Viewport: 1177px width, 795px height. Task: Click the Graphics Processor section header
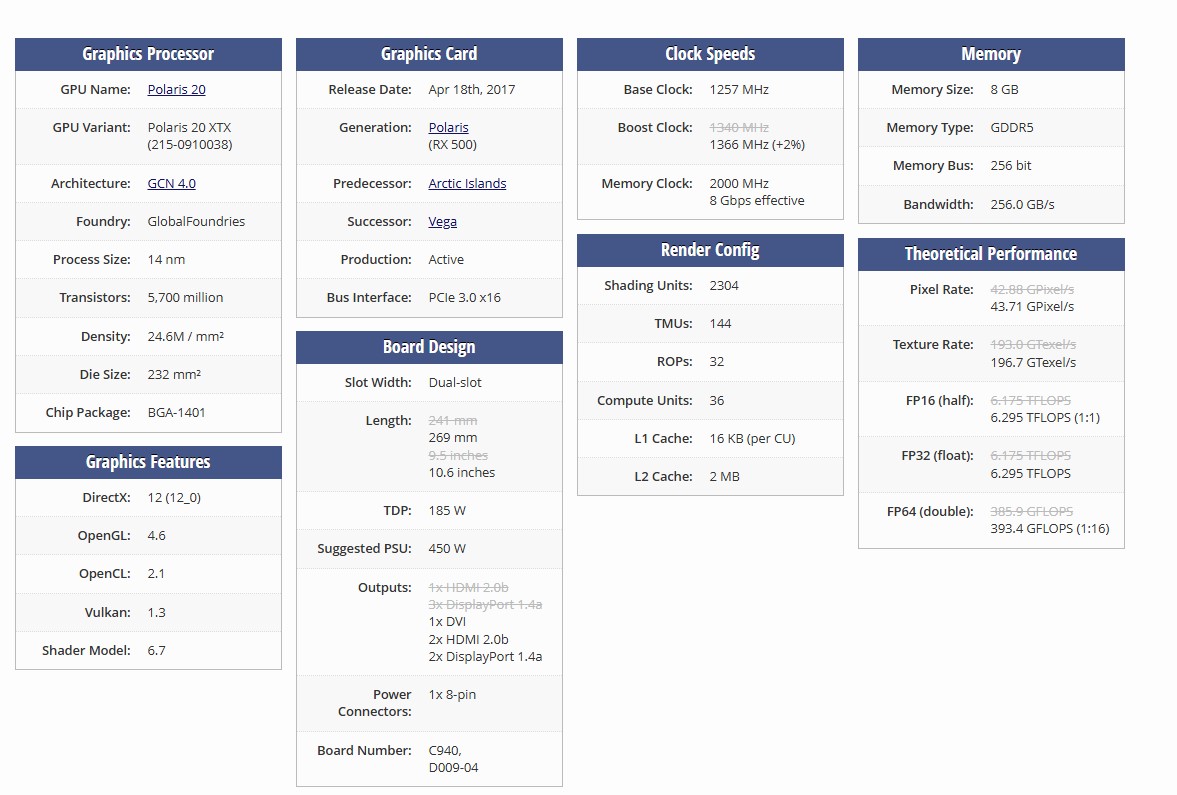click(148, 54)
